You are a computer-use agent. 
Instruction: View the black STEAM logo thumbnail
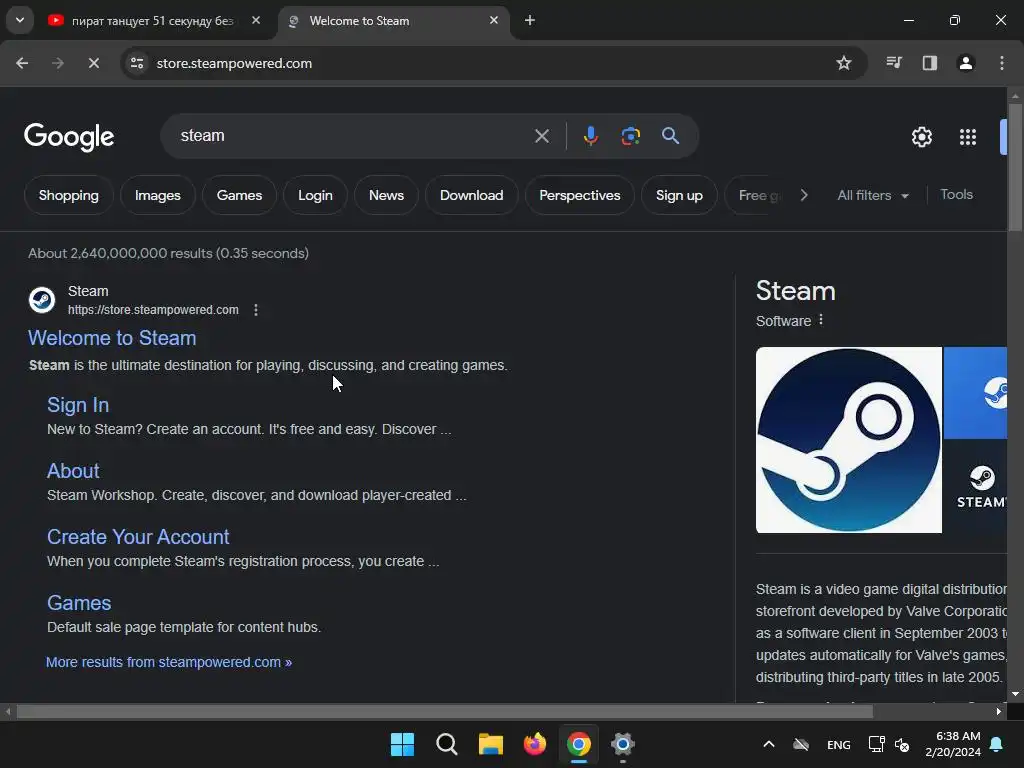point(975,487)
